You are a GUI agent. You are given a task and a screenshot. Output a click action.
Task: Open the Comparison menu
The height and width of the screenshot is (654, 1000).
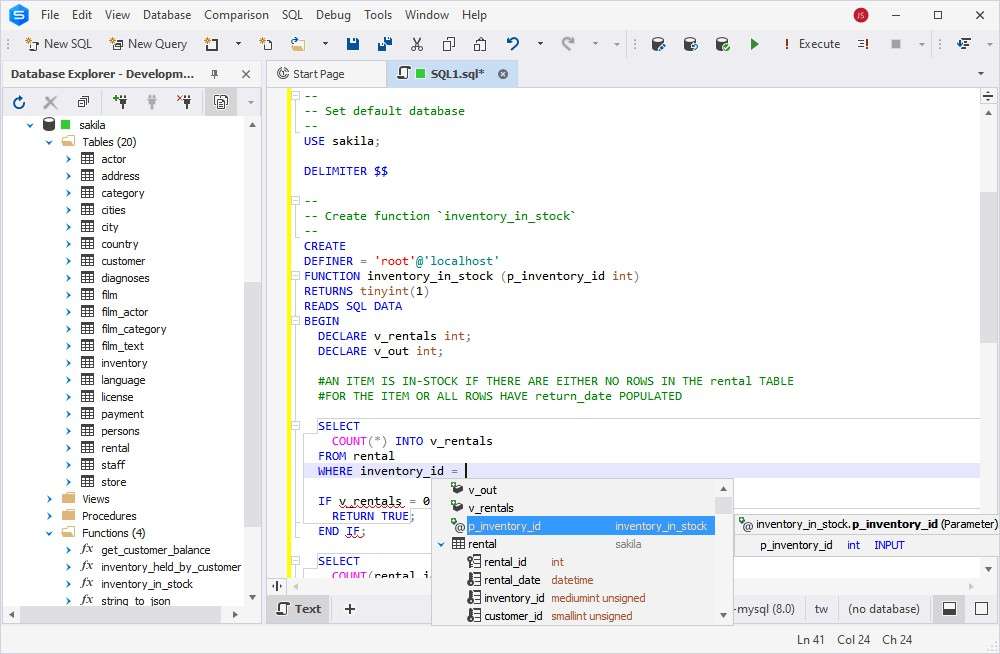tap(236, 15)
